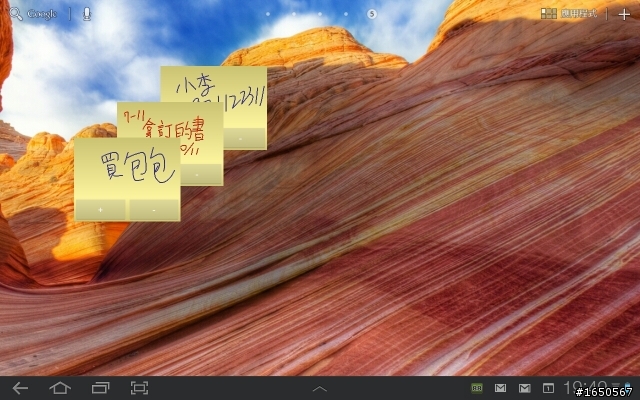The height and width of the screenshot is (400, 640).
Task: Tap plus button on 買包包 note
Action: pyautogui.click(x=100, y=210)
